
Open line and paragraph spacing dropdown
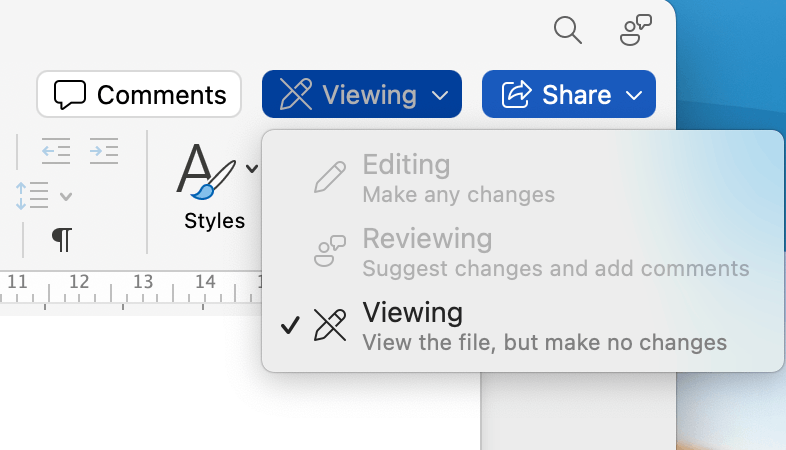pos(44,195)
